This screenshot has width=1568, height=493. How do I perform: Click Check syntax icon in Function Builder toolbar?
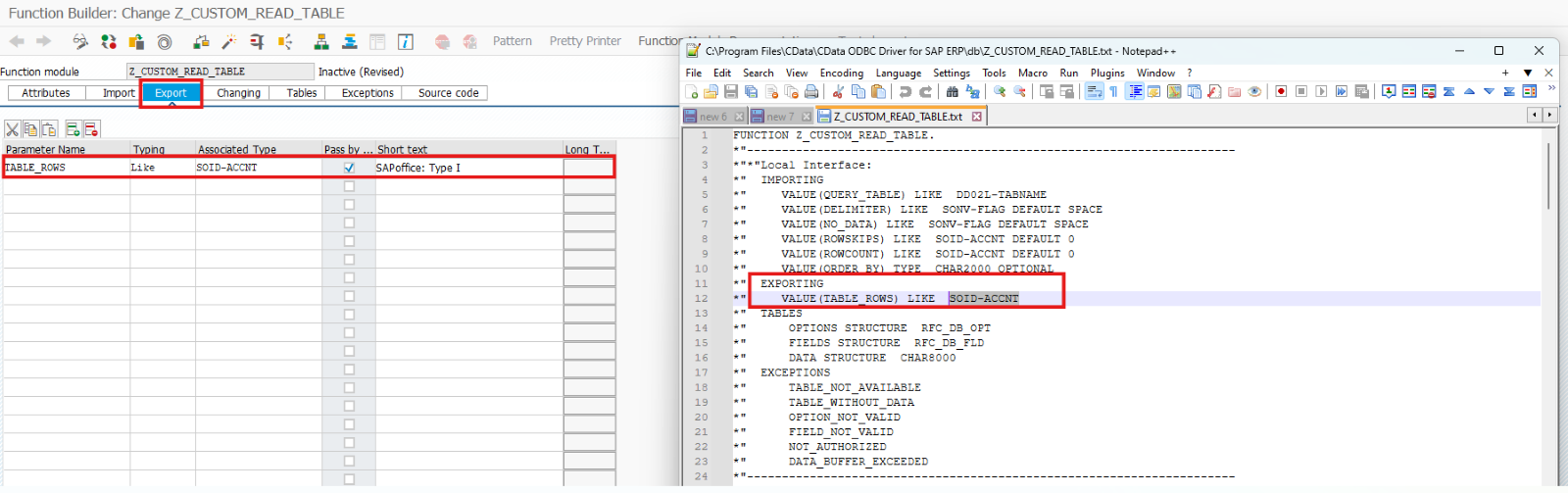201,41
